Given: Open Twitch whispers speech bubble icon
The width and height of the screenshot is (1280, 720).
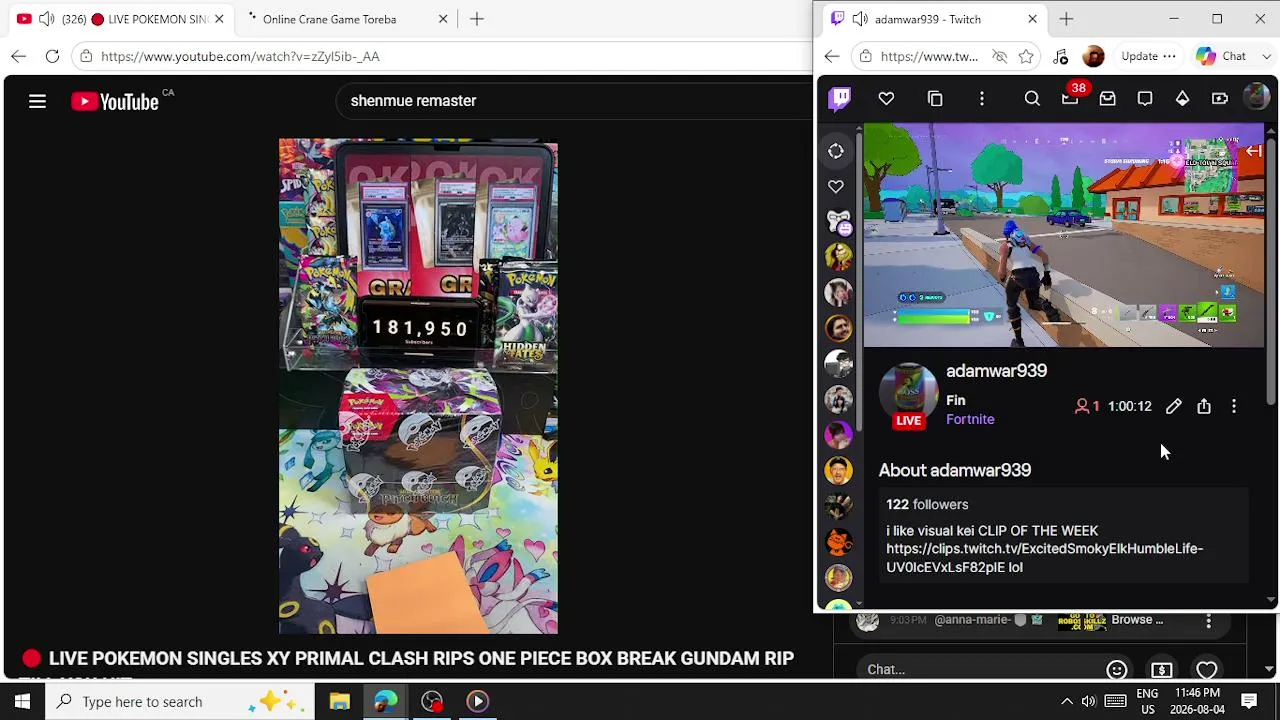Looking at the screenshot, I should pyautogui.click(x=1145, y=99).
